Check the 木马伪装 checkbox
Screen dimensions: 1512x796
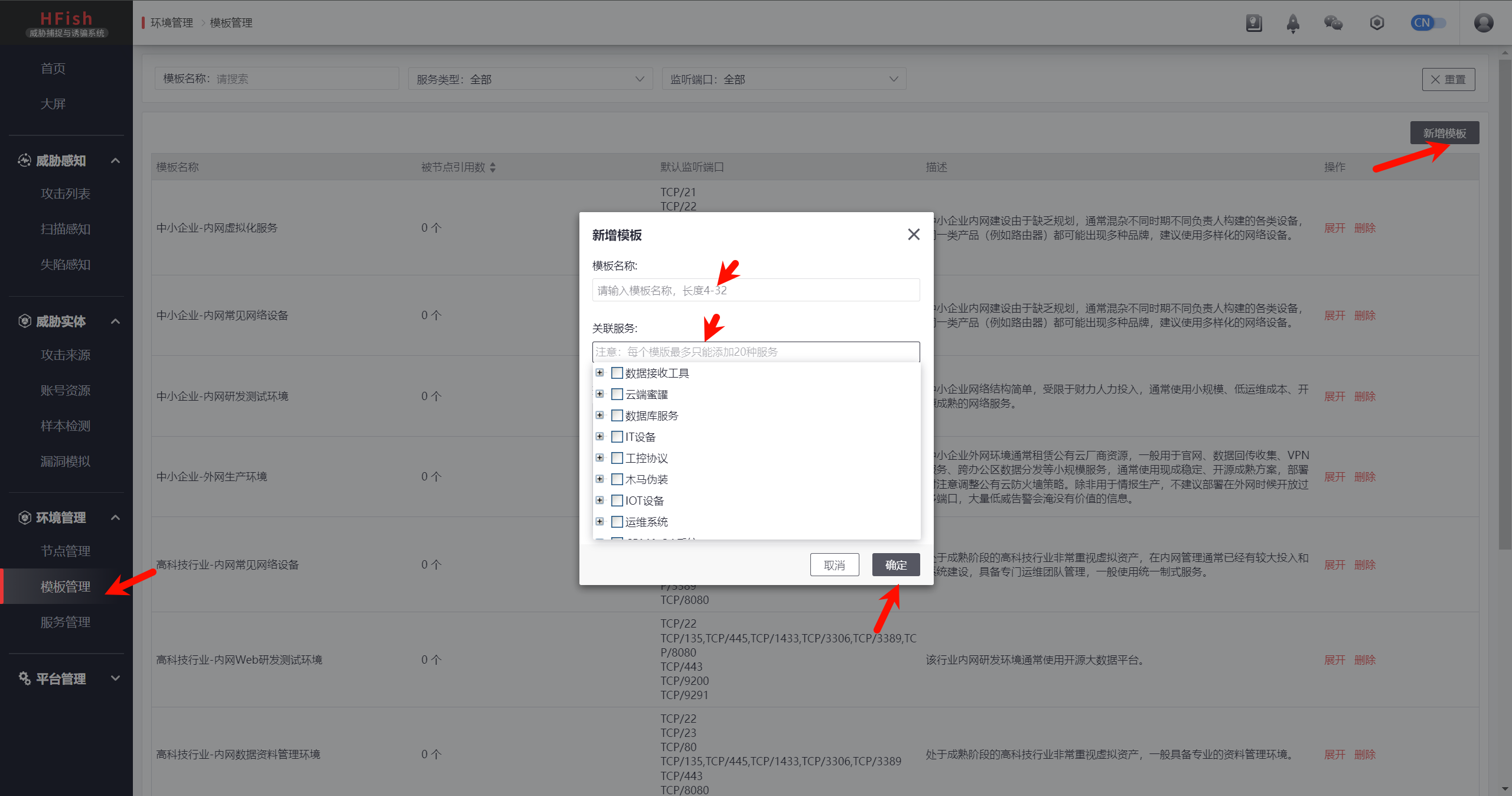tap(617, 479)
